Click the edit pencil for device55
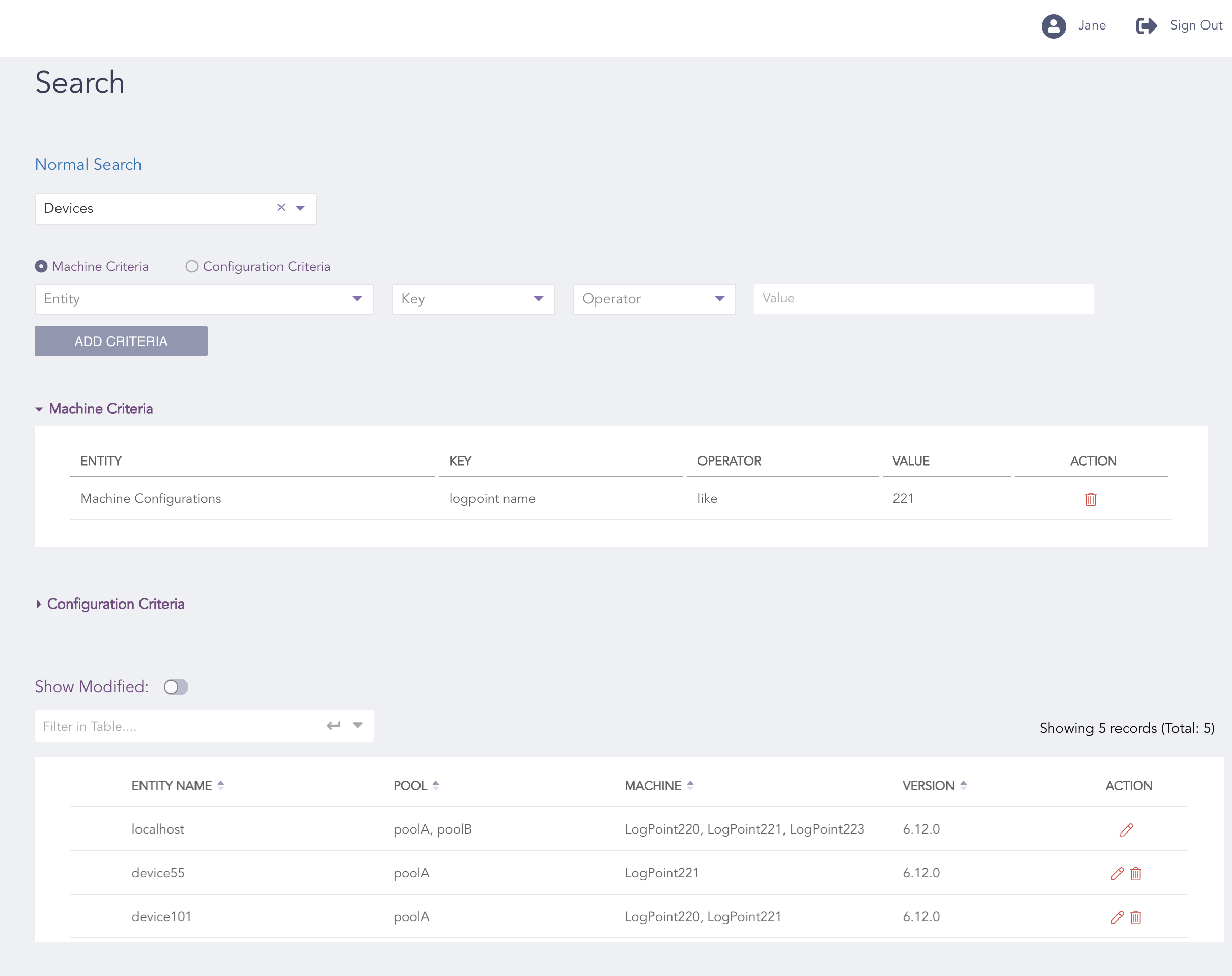The height and width of the screenshot is (976, 1232). 1116,874
